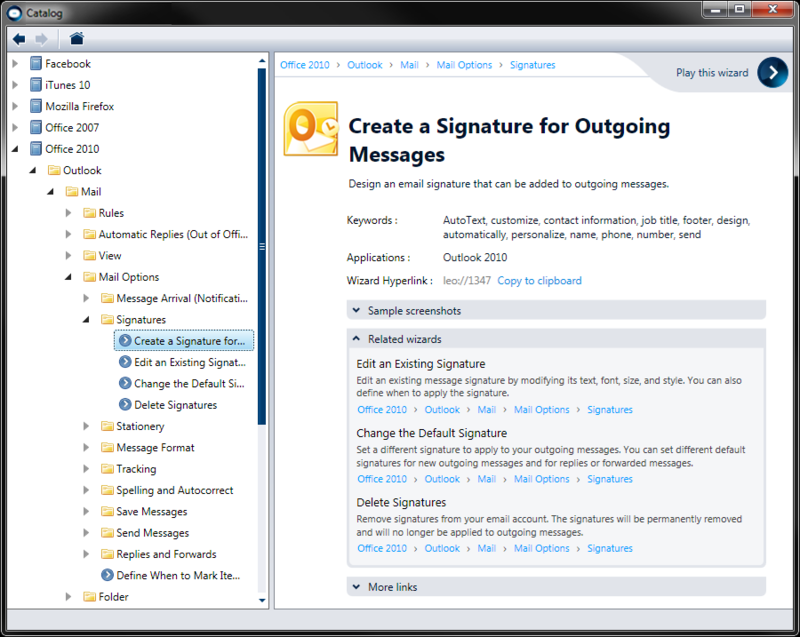Expand the More links section
The image size is (800, 637).
556,587
